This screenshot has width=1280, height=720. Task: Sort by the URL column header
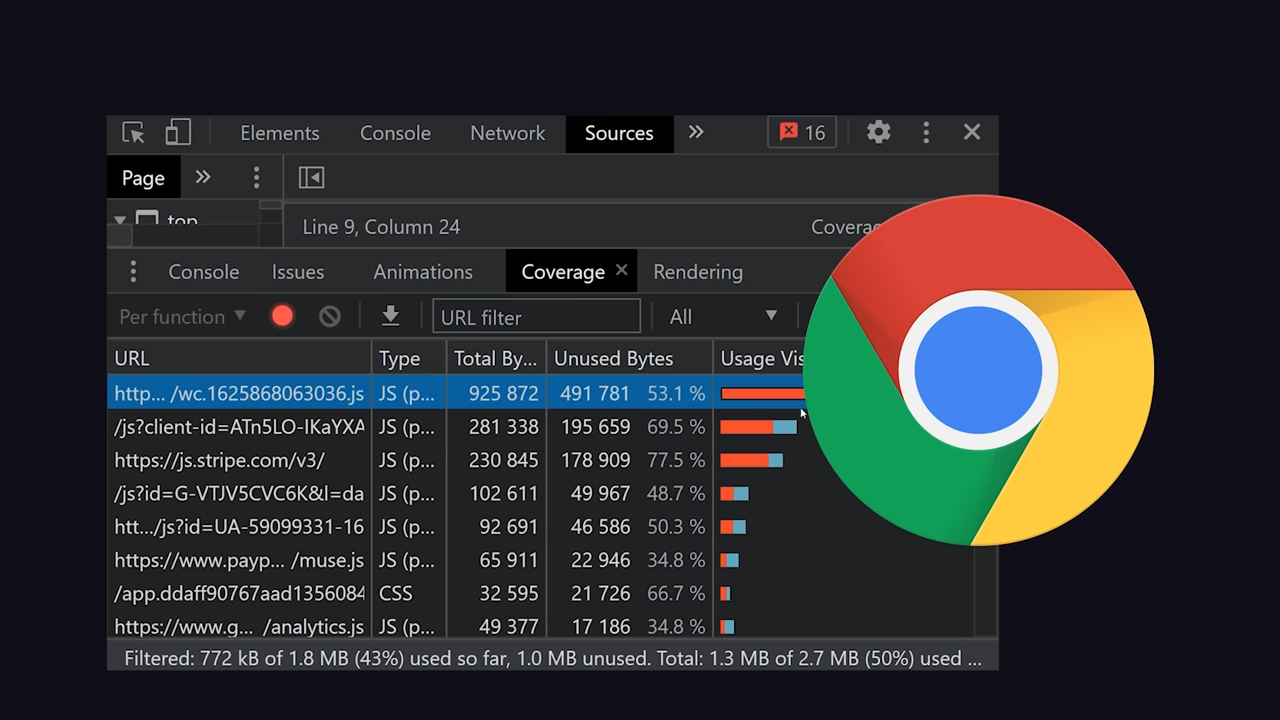[x=239, y=358]
